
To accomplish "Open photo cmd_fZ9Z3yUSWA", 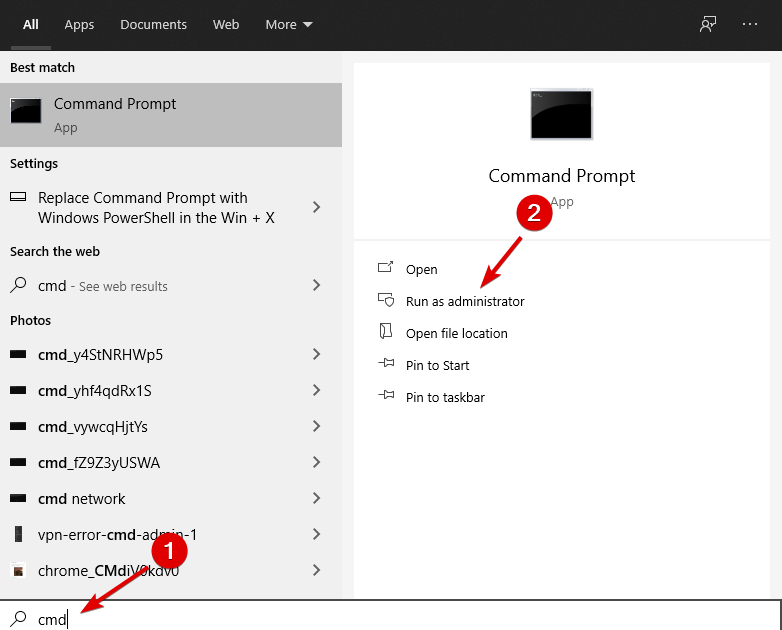I will (x=171, y=462).
